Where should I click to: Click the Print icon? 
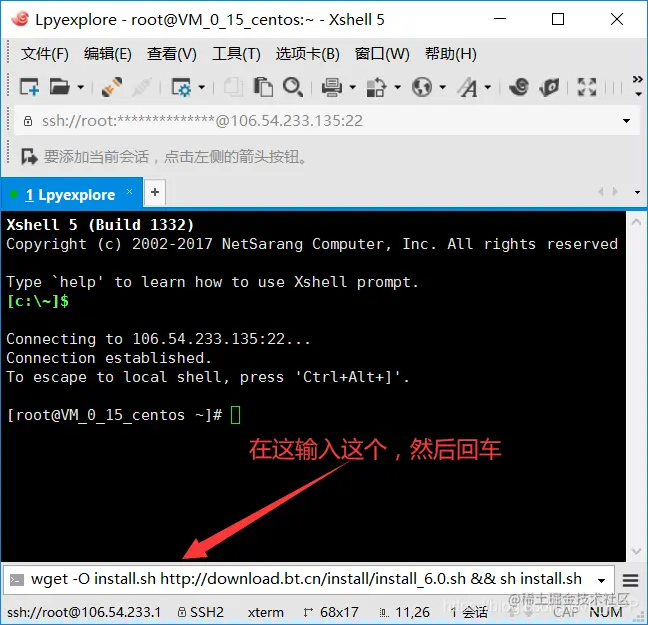coord(332,87)
